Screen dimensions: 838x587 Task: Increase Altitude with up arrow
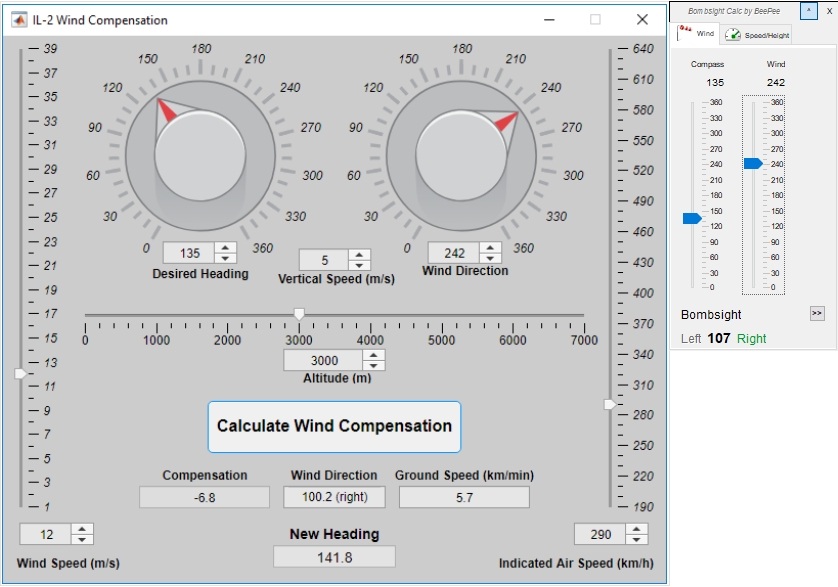coord(374,356)
